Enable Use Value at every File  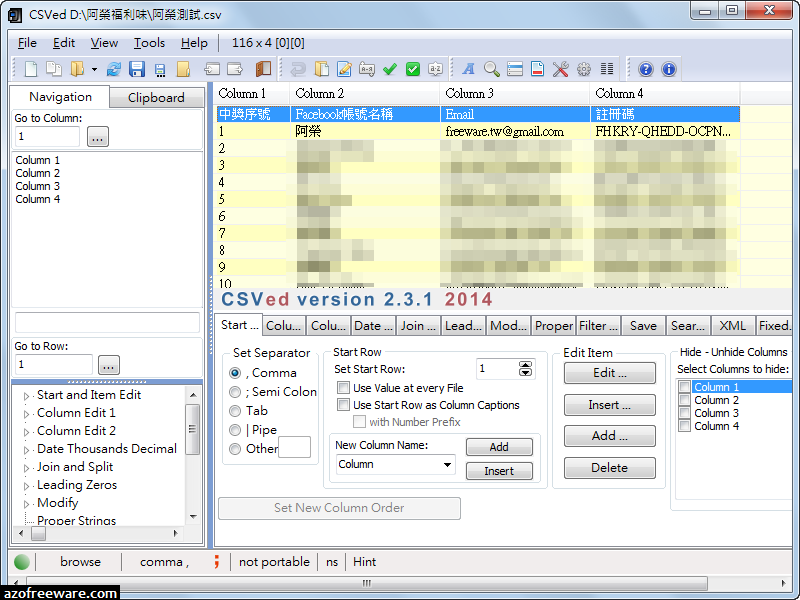[x=343, y=388]
